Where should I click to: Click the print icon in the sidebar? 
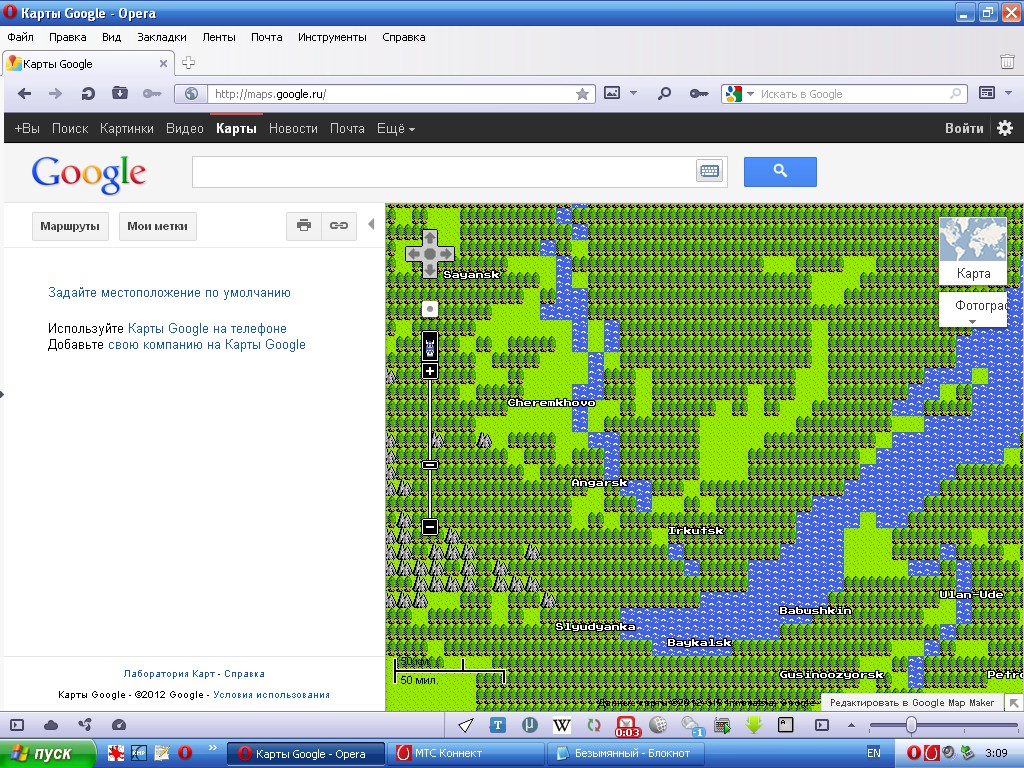(304, 226)
